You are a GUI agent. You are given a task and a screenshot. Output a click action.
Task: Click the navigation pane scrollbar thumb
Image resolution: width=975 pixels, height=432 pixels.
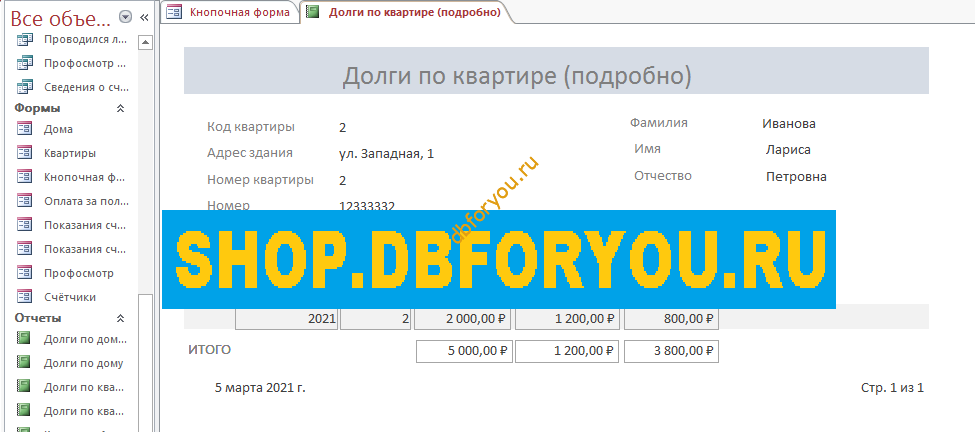click(x=146, y=361)
